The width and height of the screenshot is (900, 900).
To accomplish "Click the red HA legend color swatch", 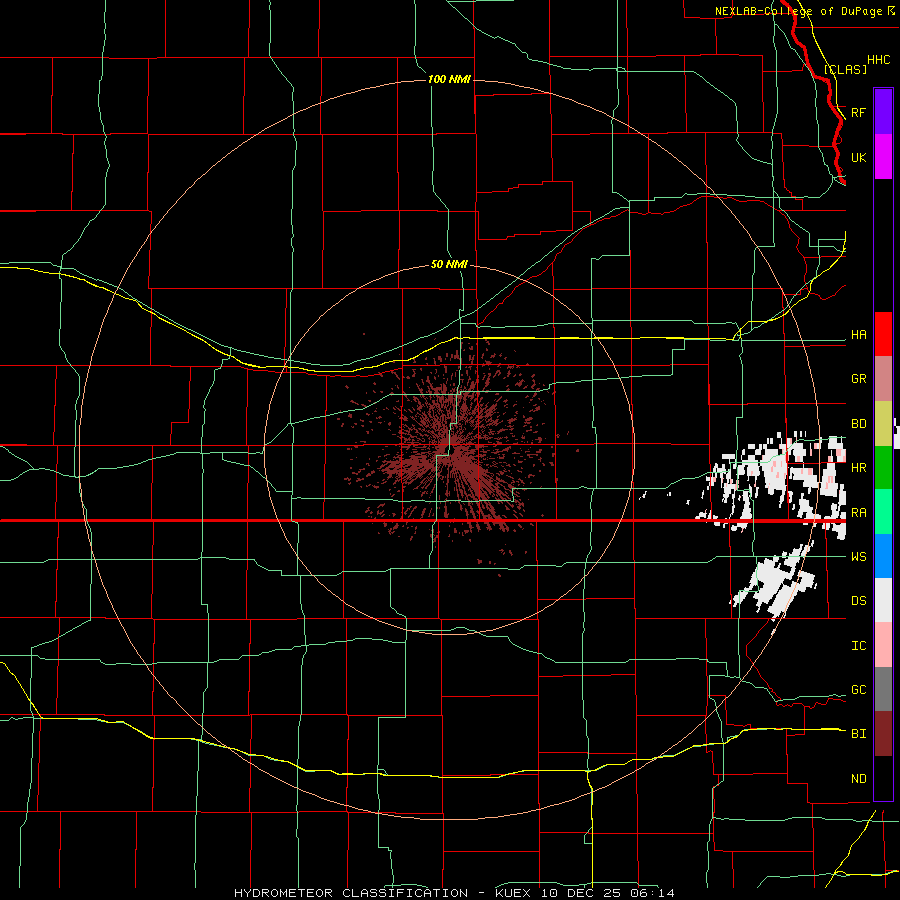I will (x=883, y=334).
